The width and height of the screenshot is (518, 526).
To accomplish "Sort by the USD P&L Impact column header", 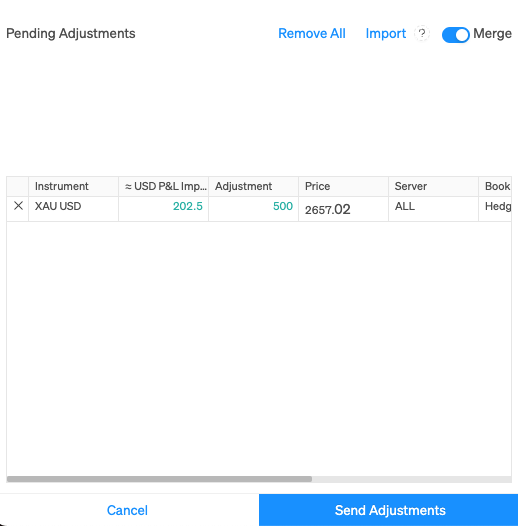I will pos(163,186).
